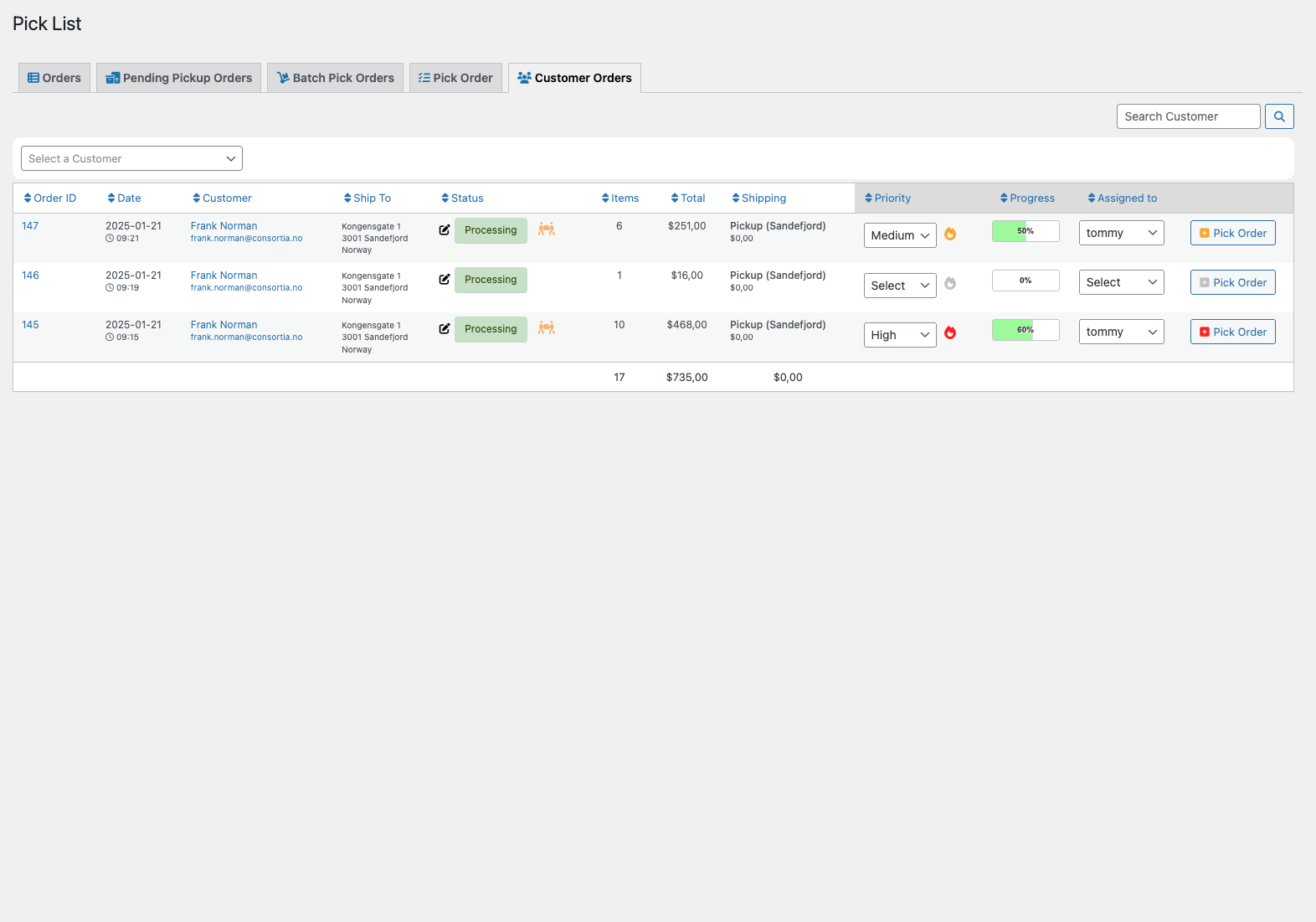Click the 60% progress bar

[x=1026, y=330]
